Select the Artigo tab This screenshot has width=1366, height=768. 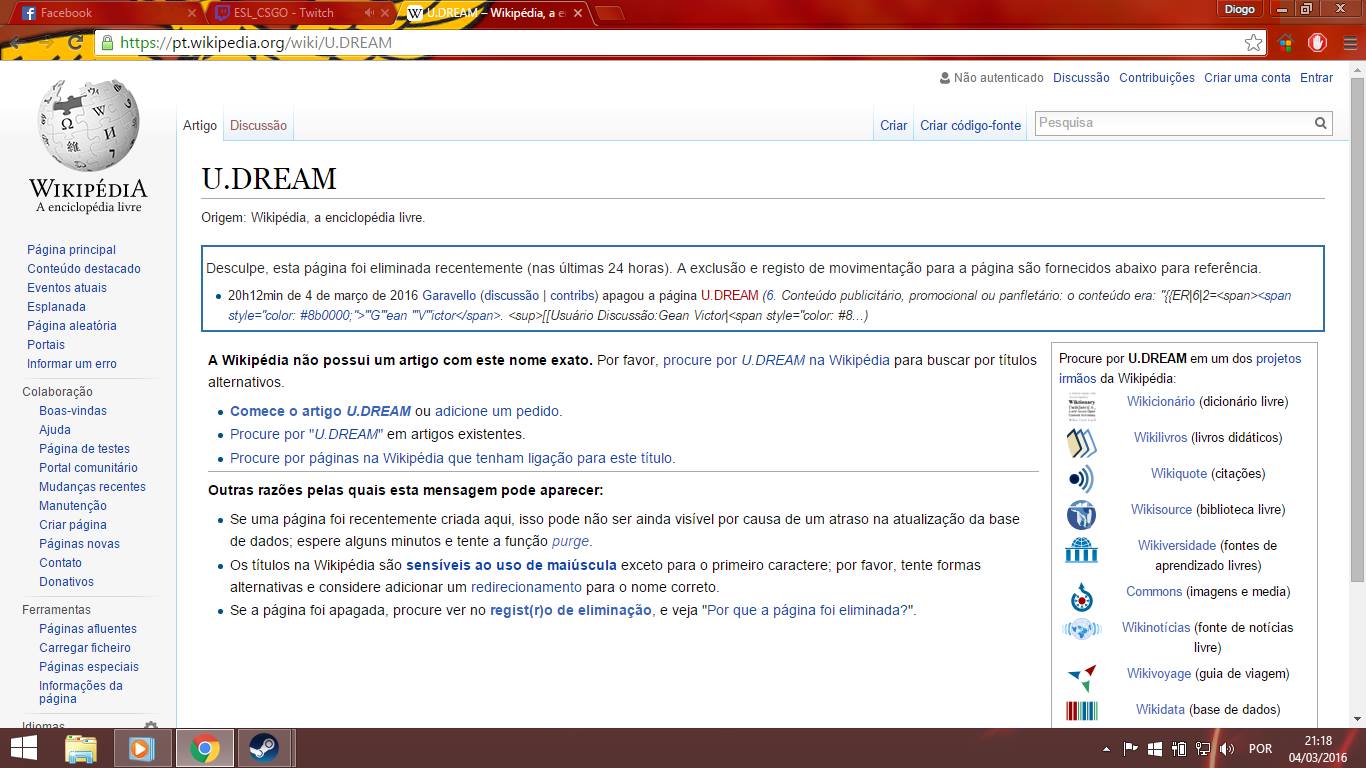(200, 126)
